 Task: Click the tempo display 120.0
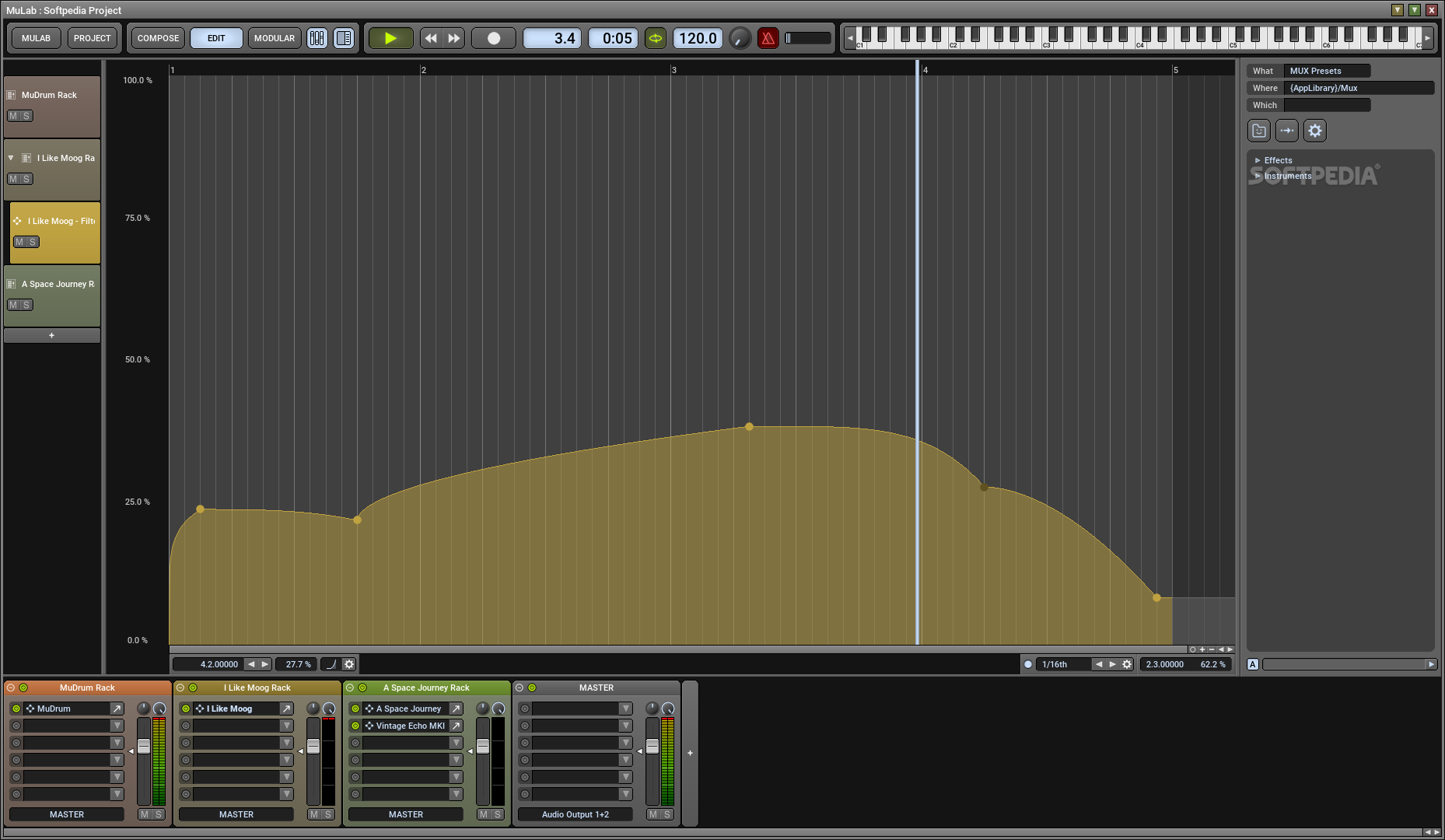[698, 38]
